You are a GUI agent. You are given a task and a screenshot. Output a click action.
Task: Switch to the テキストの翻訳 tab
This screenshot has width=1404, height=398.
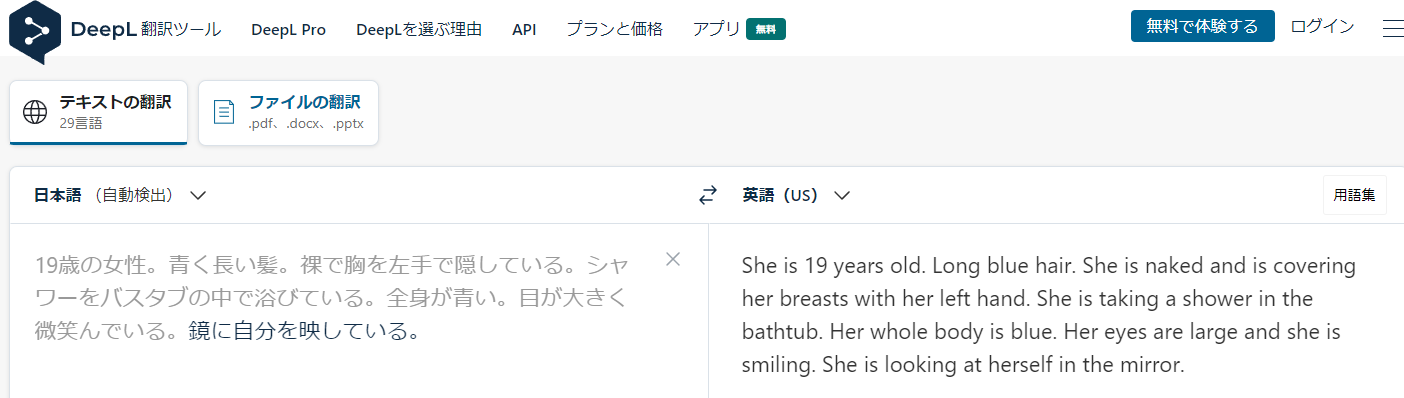click(x=98, y=112)
